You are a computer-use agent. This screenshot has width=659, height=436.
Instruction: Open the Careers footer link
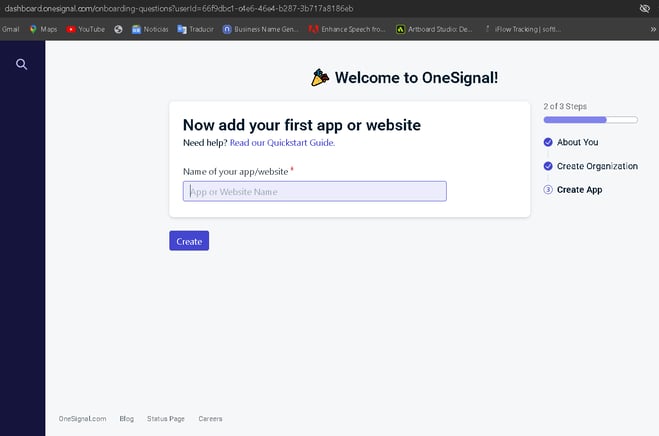[210, 419]
